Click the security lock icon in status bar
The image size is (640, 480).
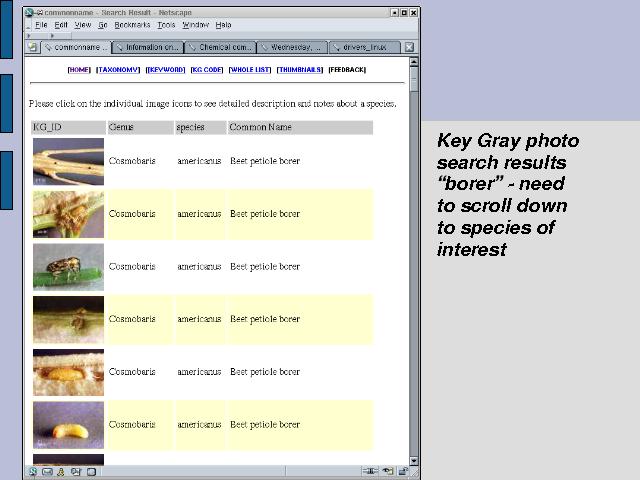click(403, 471)
